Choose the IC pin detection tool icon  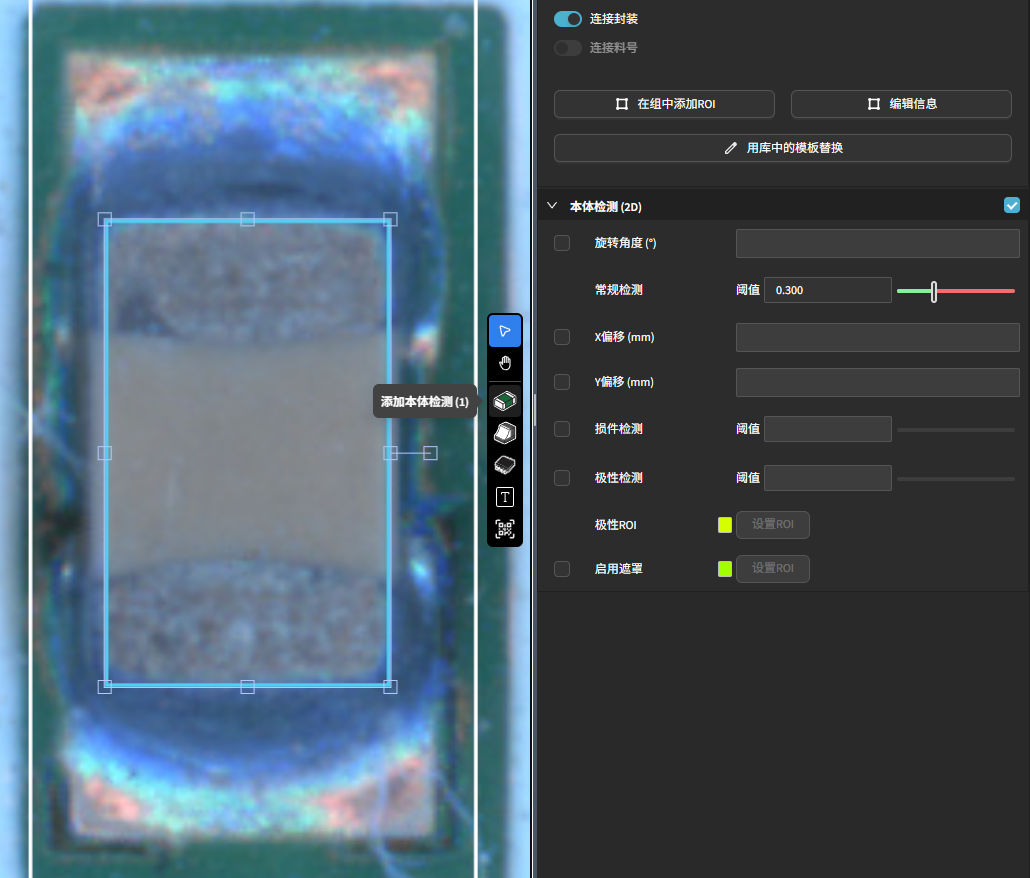point(505,465)
